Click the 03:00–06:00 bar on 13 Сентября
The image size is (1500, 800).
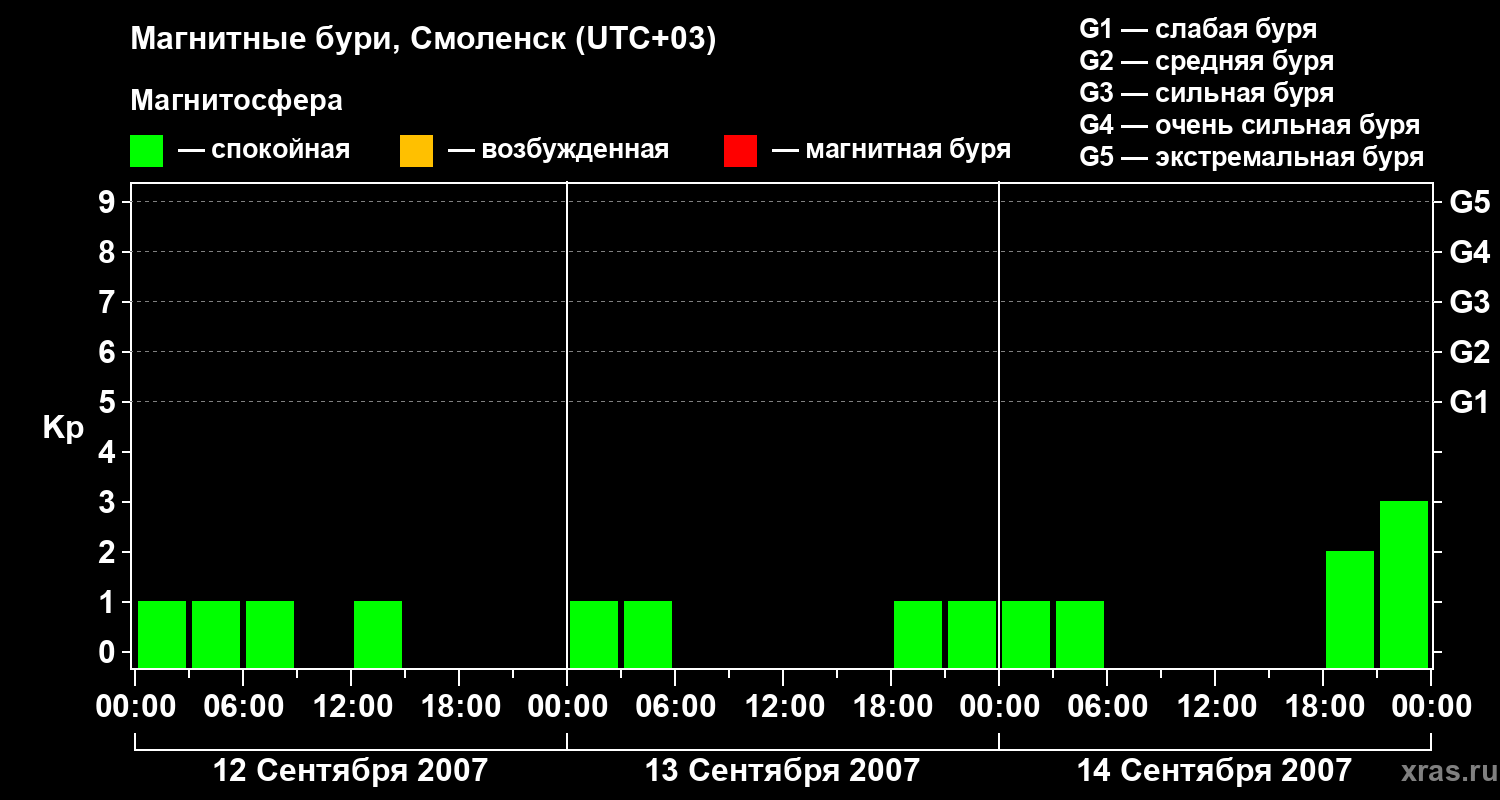[648, 634]
